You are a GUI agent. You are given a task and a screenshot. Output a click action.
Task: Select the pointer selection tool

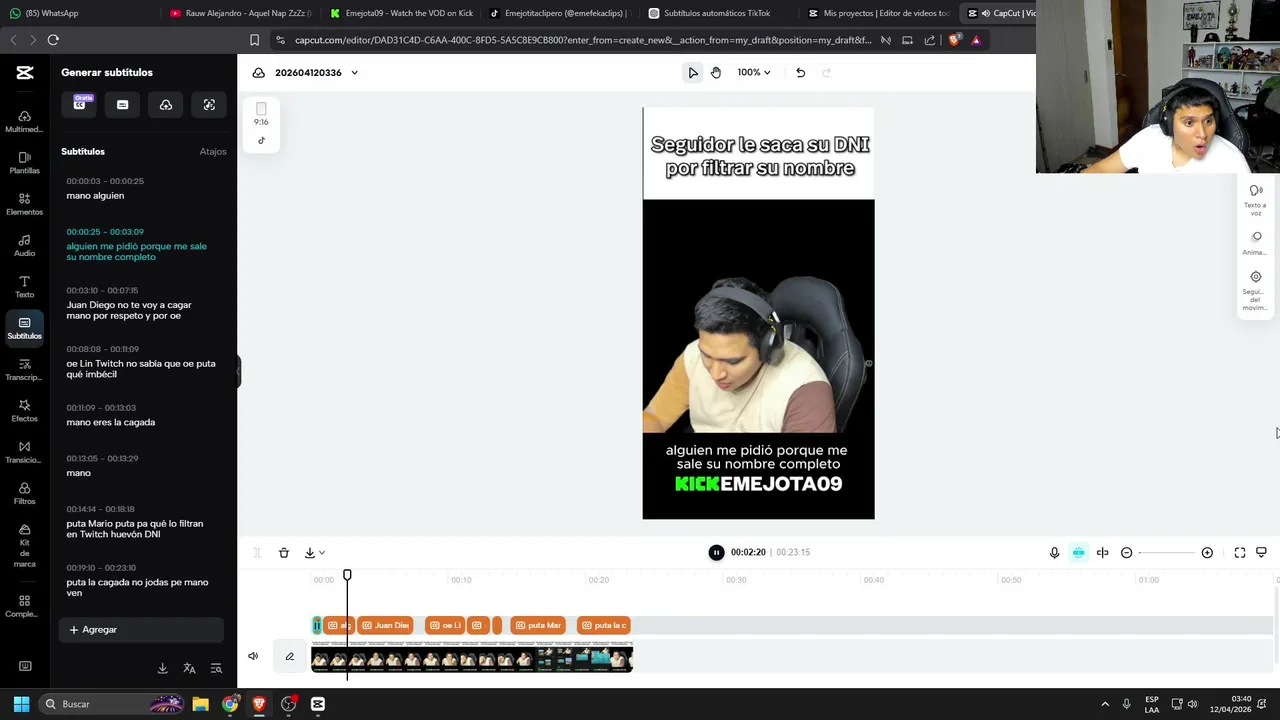(x=693, y=72)
